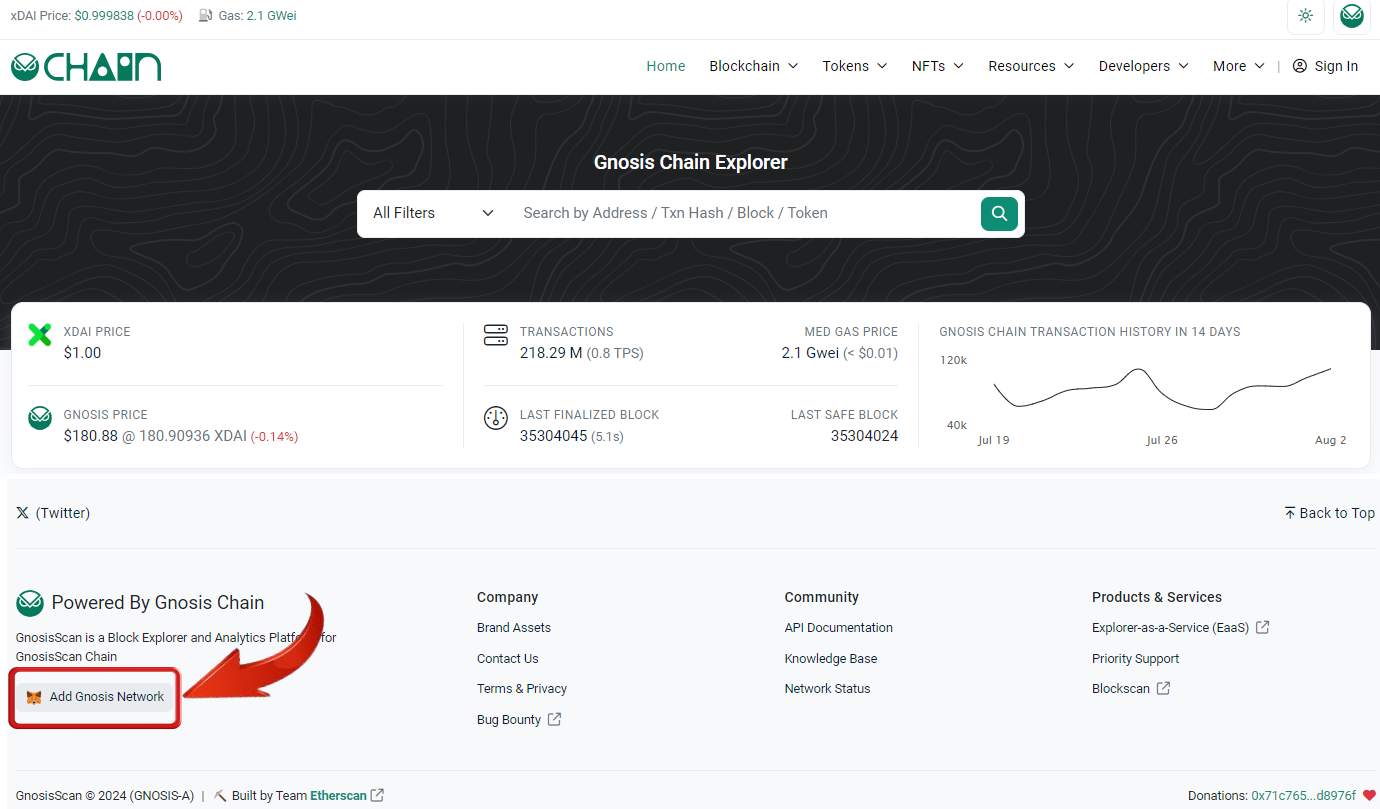
Task: Expand the NFTs menu
Action: (938, 66)
